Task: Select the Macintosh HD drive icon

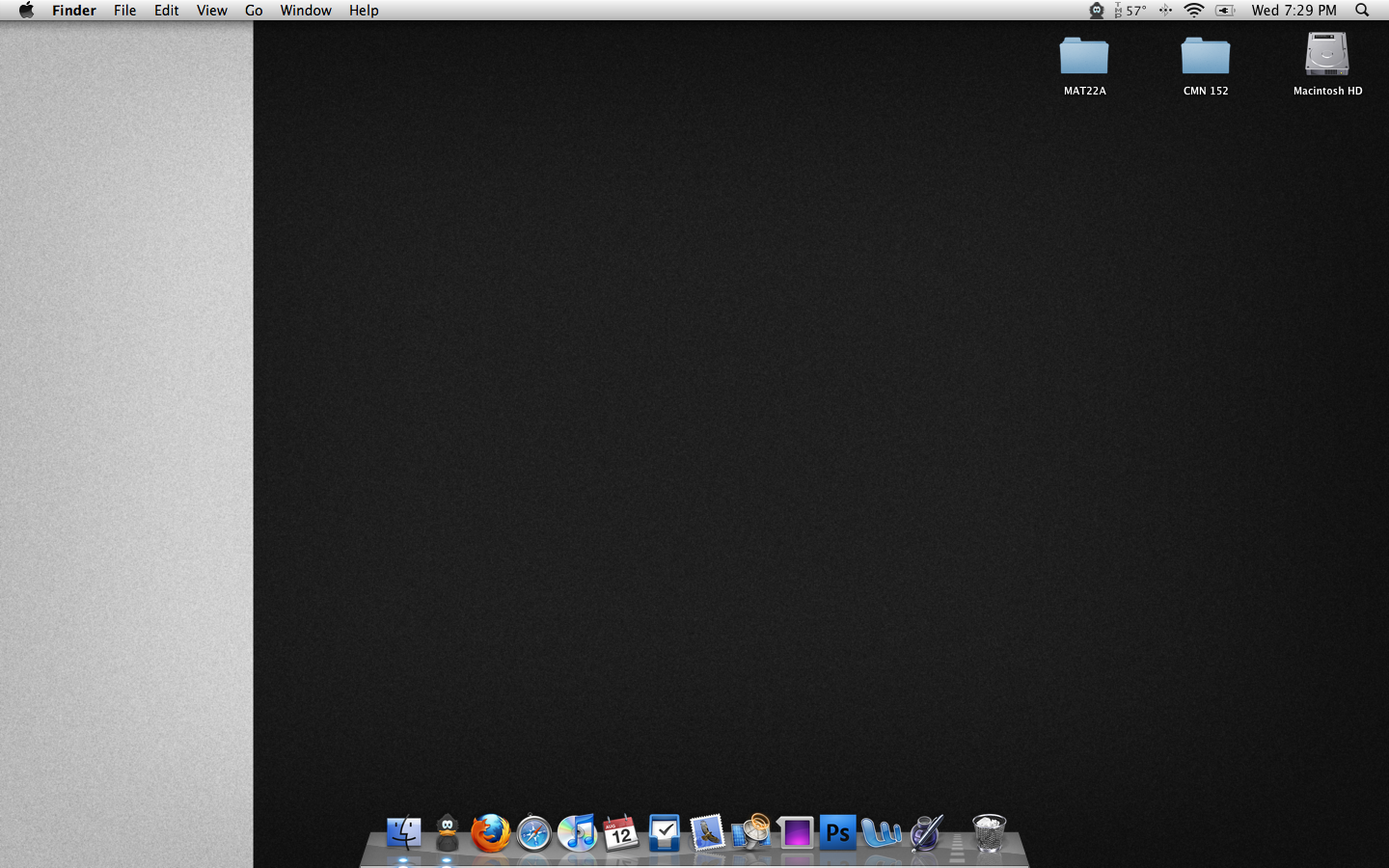Action: [1327, 54]
